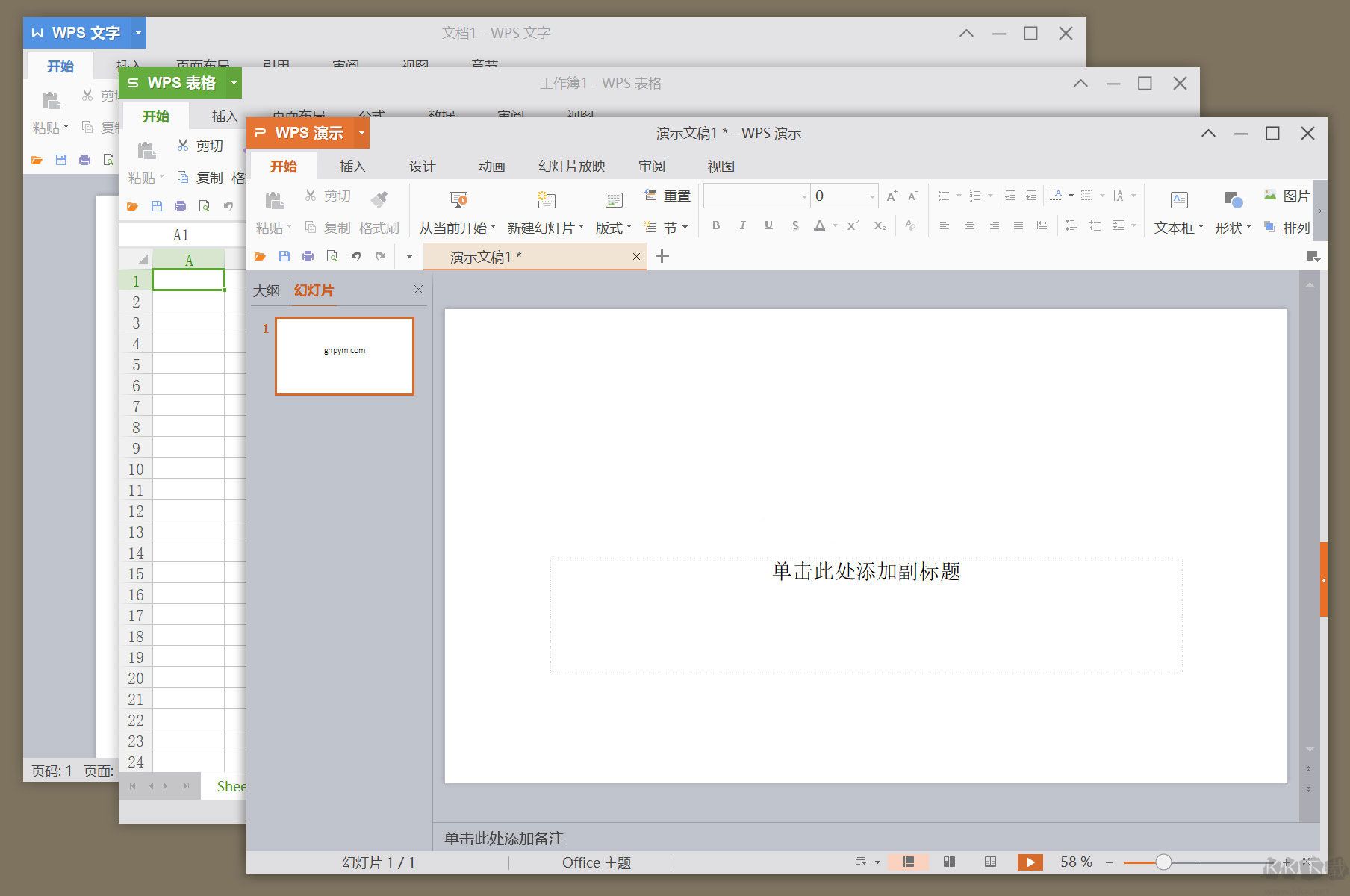Toggle bold formatting on selected text
Image resolution: width=1350 pixels, height=896 pixels.
click(x=715, y=225)
